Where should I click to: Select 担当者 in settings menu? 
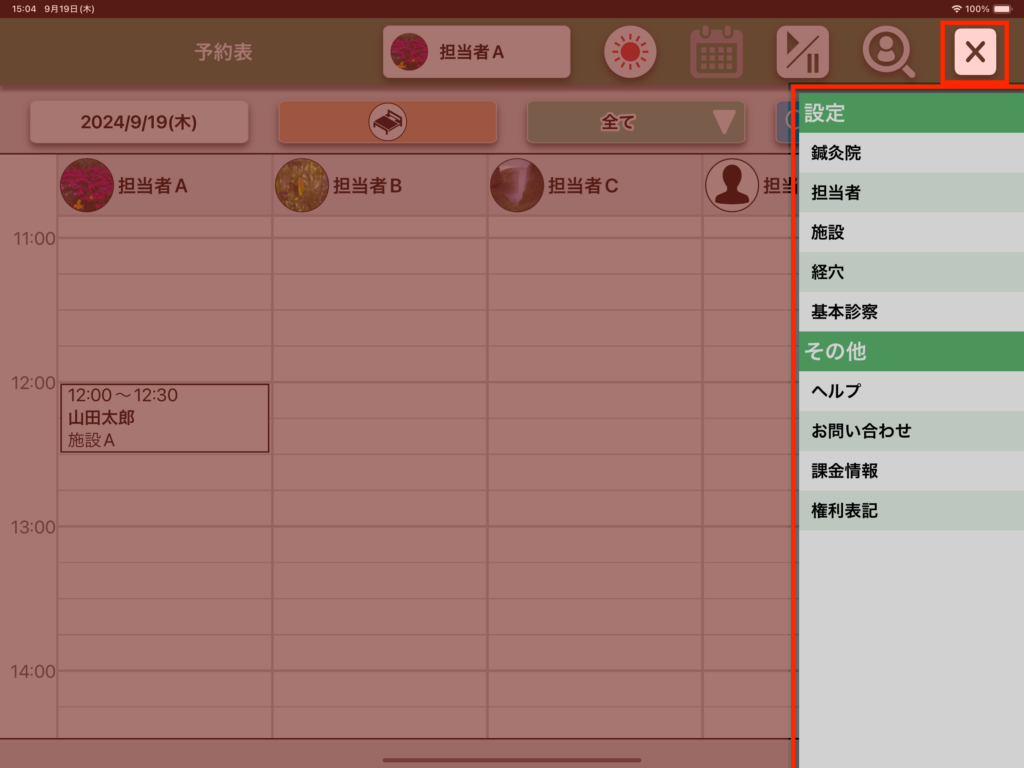pyautogui.click(x=910, y=192)
